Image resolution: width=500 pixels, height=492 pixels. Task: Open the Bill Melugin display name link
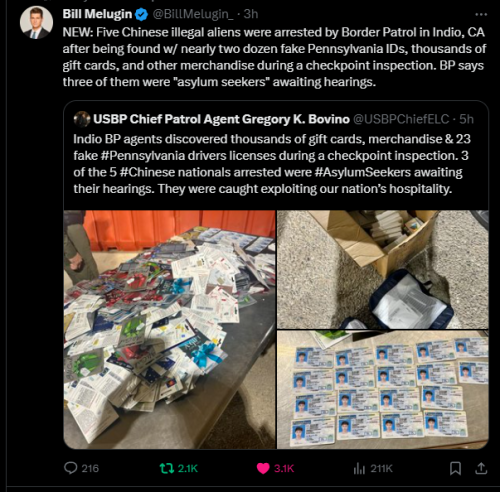click(x=97, y=14)
